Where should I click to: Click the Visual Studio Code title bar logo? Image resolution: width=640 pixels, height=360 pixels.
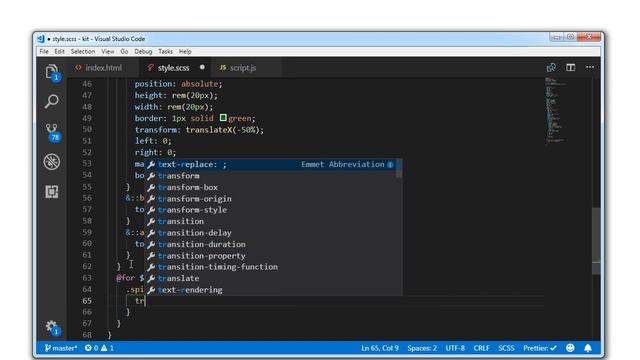(x=41, y=39)
